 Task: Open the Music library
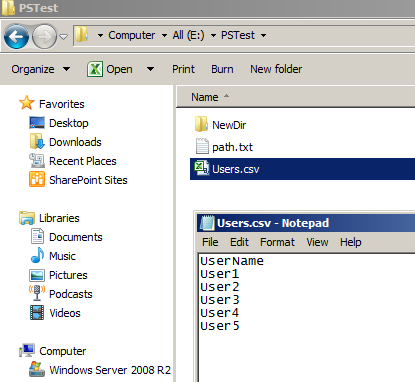[x=62, y=256]
